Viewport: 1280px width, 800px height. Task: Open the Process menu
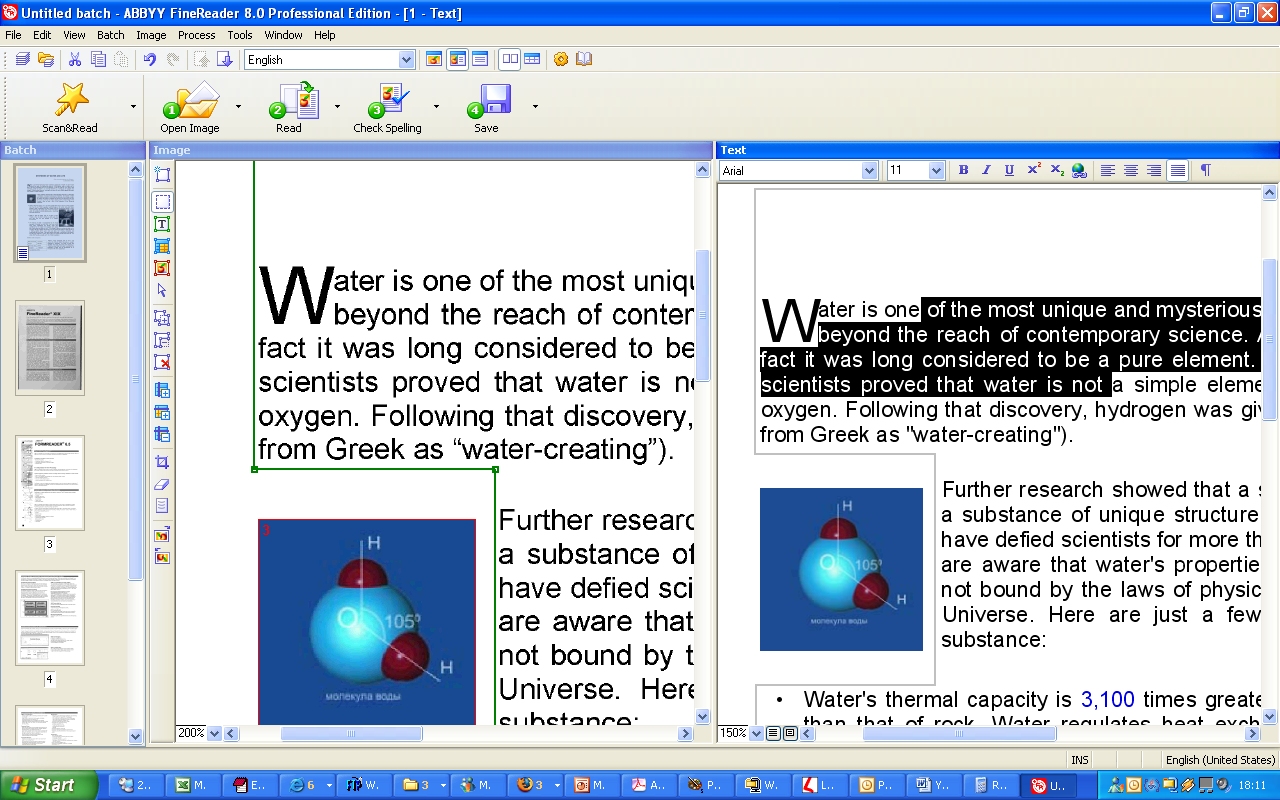pos(196,35)
